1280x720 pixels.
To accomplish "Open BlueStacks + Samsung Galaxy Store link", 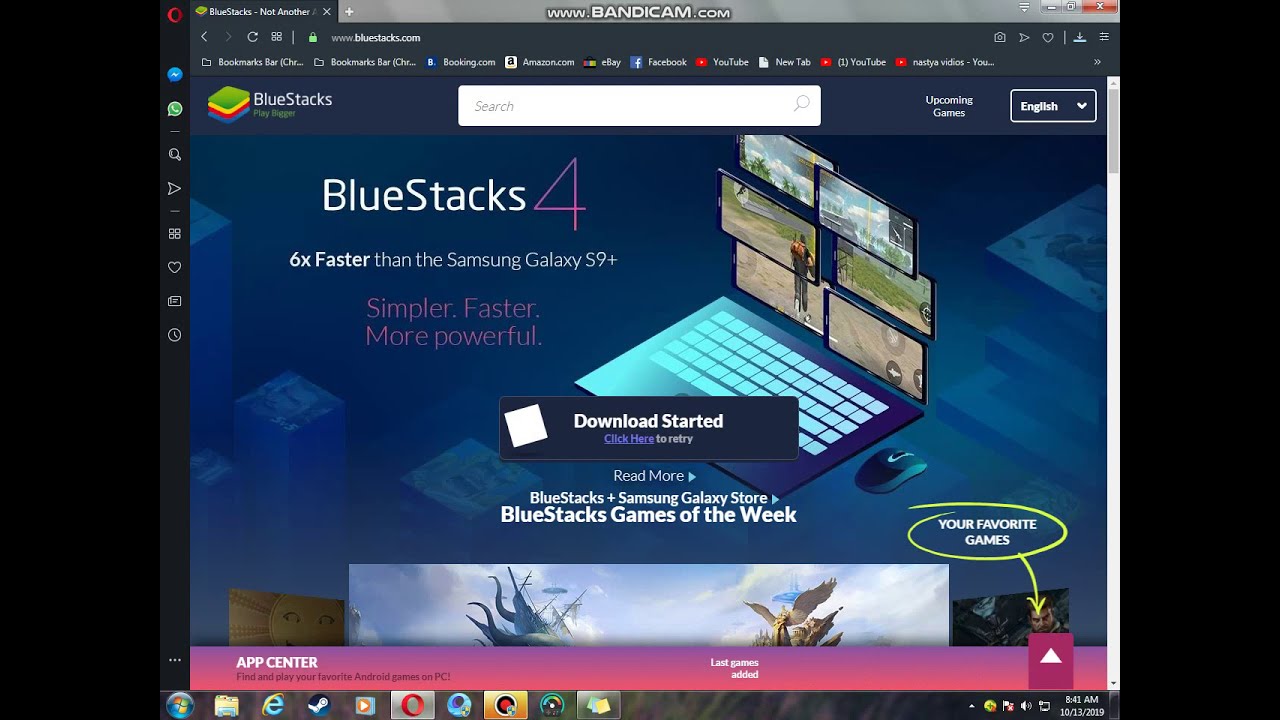I will [x=654, y=498].
